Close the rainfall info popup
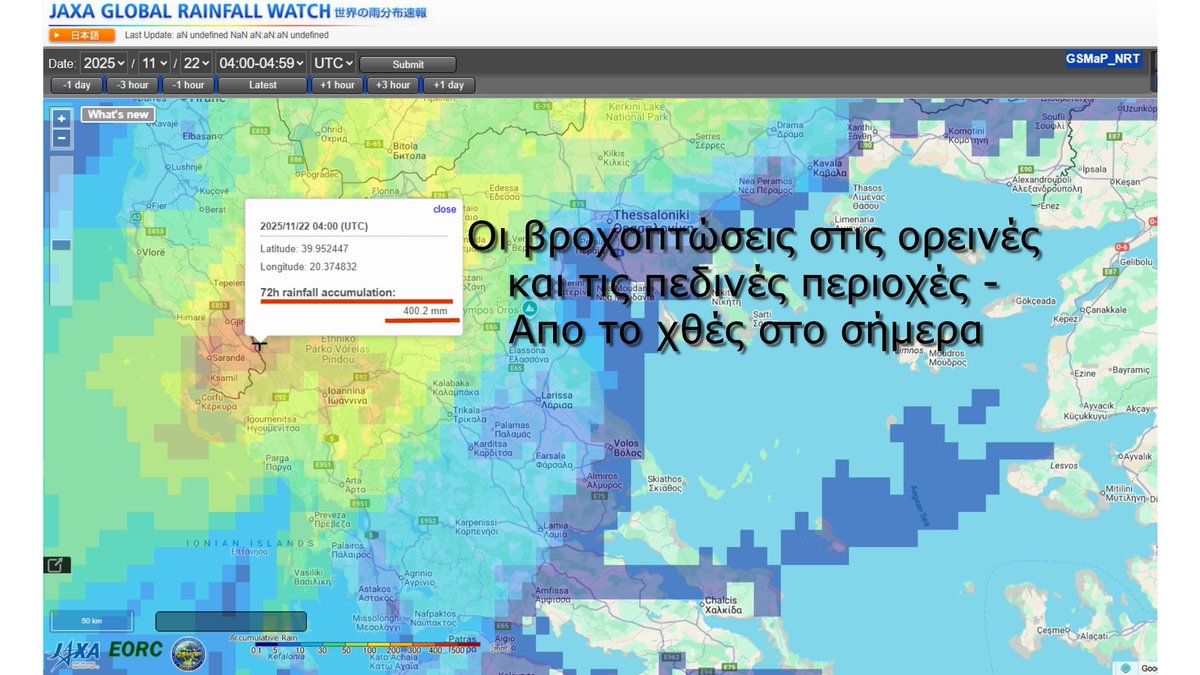The image size is (1200, 675). (x=444, y=209)
